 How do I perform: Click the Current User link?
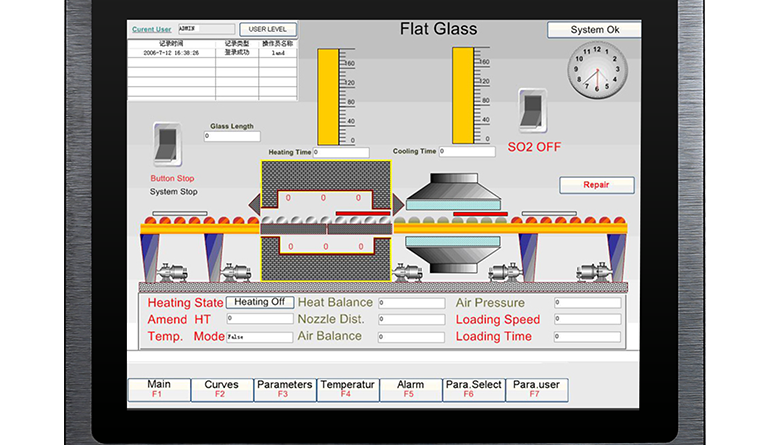pos(152,30)
